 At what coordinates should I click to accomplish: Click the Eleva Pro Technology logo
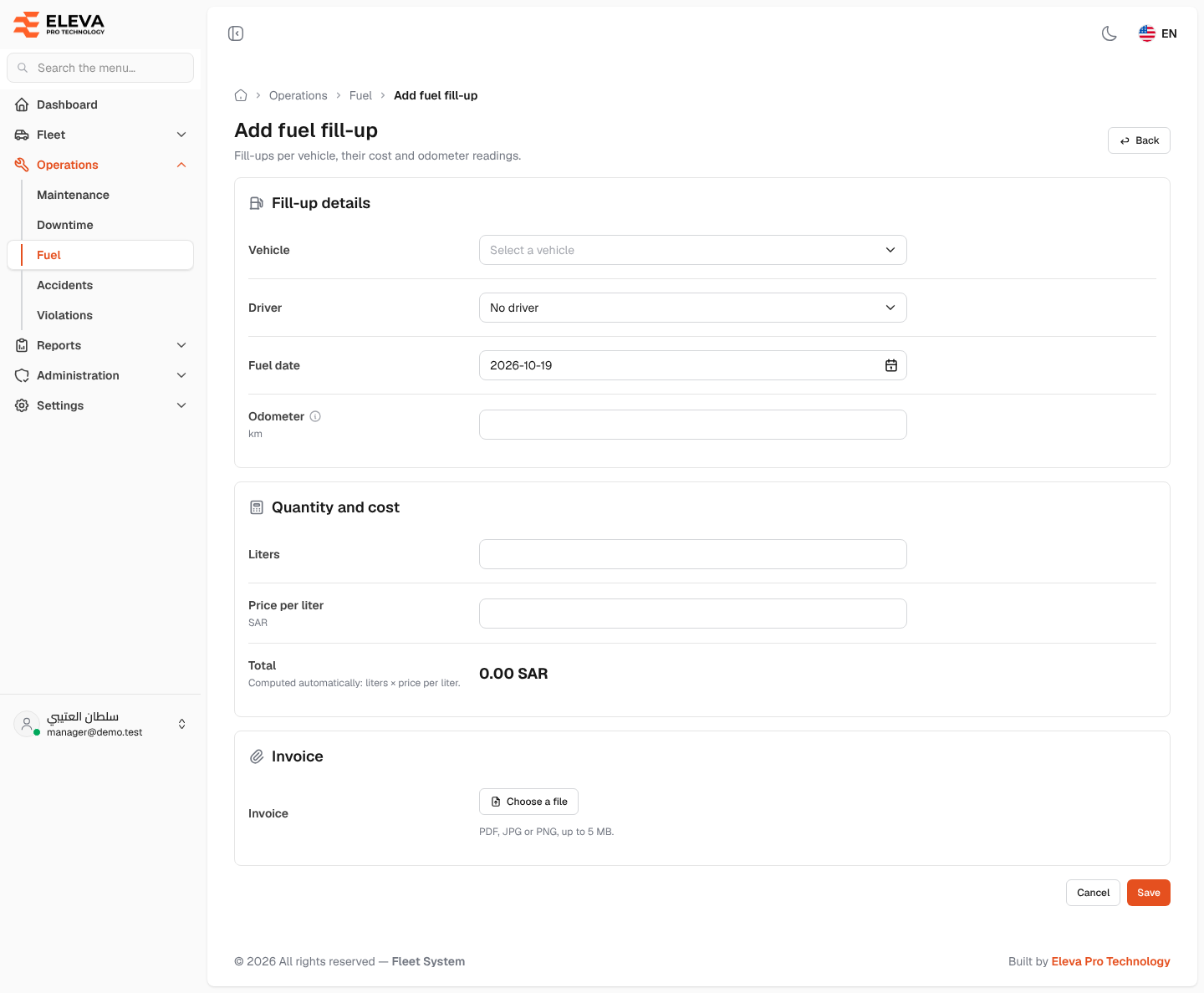pyautogui.click(x=59, y=24)
